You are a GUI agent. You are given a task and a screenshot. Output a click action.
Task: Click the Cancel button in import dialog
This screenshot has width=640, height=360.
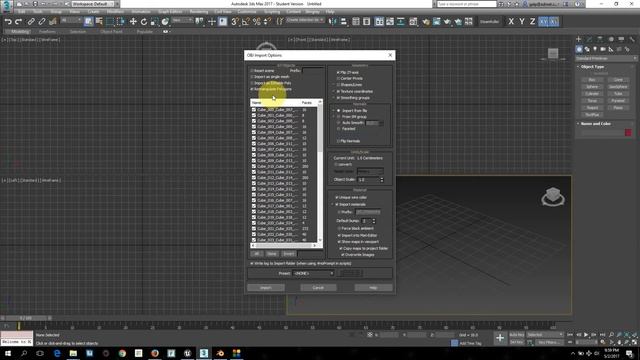click(x=318, y=288)
